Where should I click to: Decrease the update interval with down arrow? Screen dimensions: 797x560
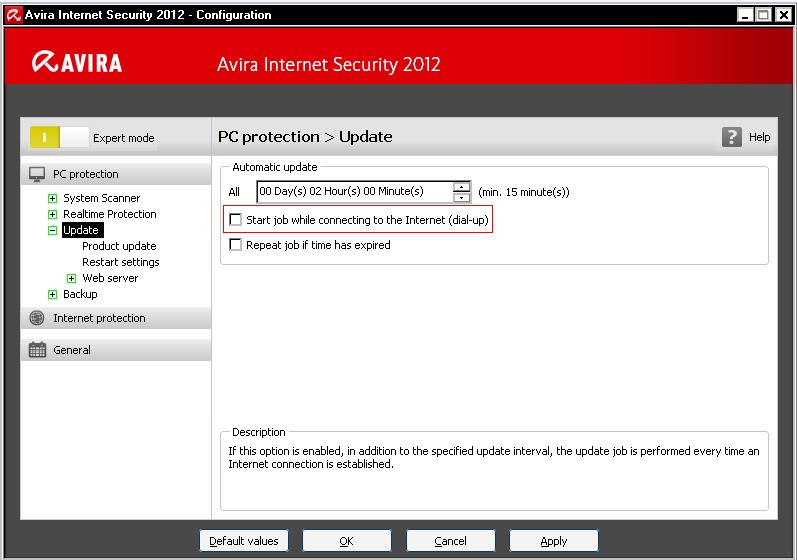[x=461, y=198]
